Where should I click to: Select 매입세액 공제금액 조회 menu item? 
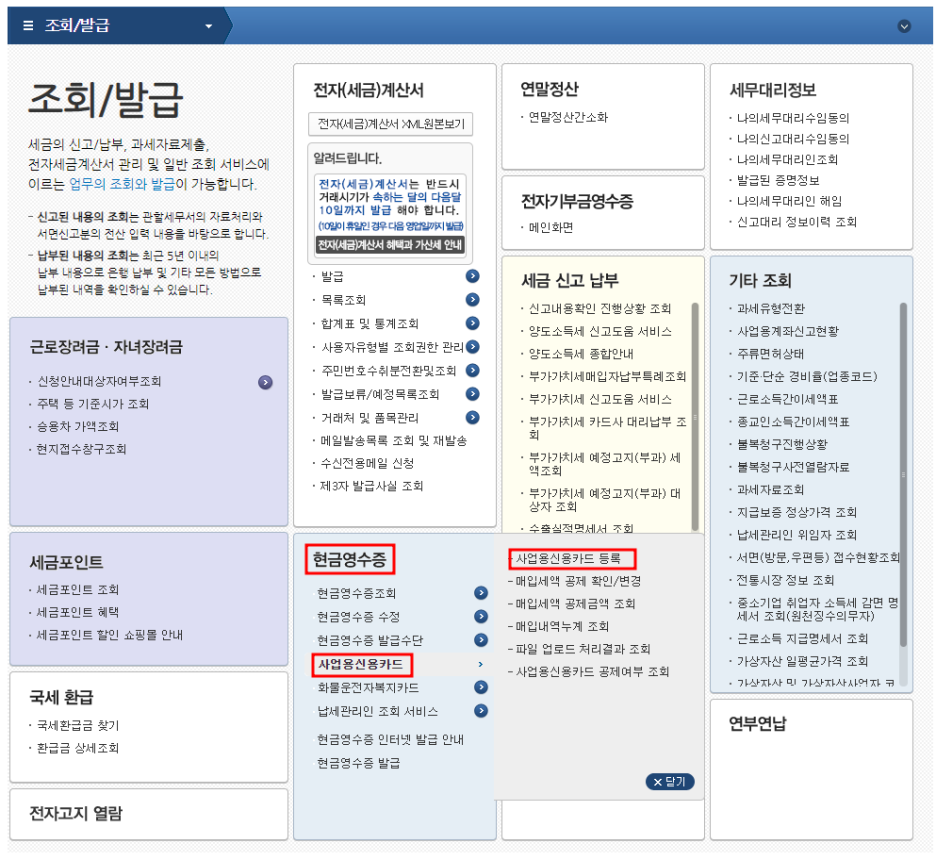pos(575,604)
